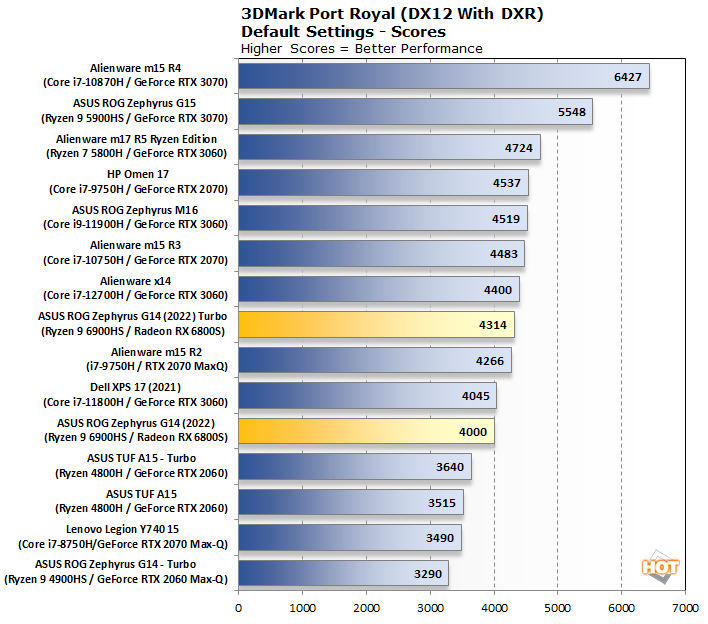The height and width of the screenshot is (624, 708).
Task: Click the 3640 score value
Action: (450, 467)
